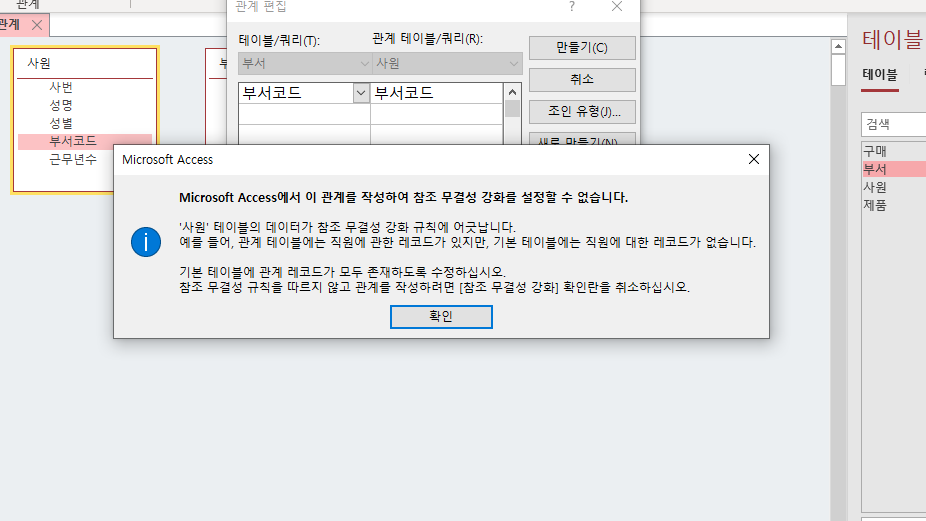Close the Microsoft Access message box
This screenshot has height=521, width=926.
pos(753,159)
